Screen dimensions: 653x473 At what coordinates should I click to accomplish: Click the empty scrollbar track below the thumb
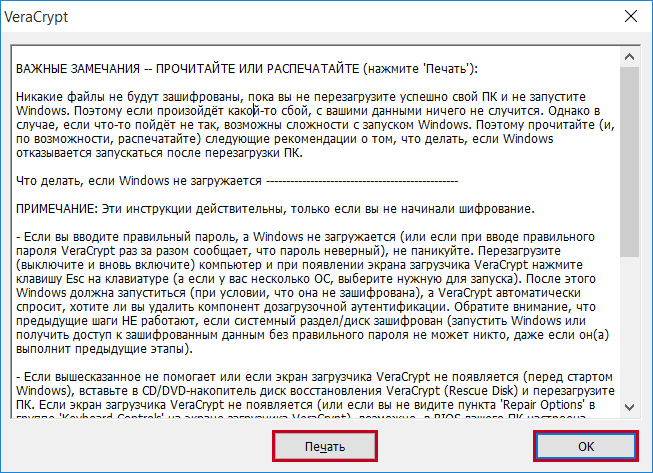628,330
